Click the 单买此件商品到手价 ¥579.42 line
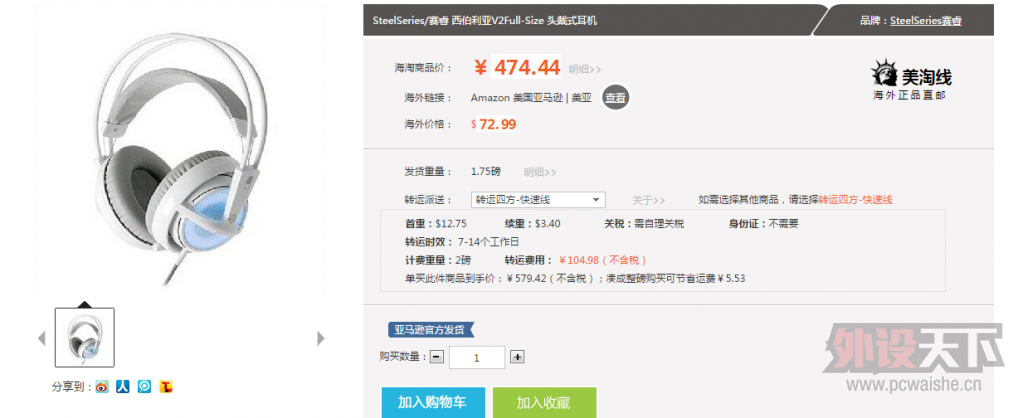The width and height of the screenshot is (1023, 418). pos(575,278)
